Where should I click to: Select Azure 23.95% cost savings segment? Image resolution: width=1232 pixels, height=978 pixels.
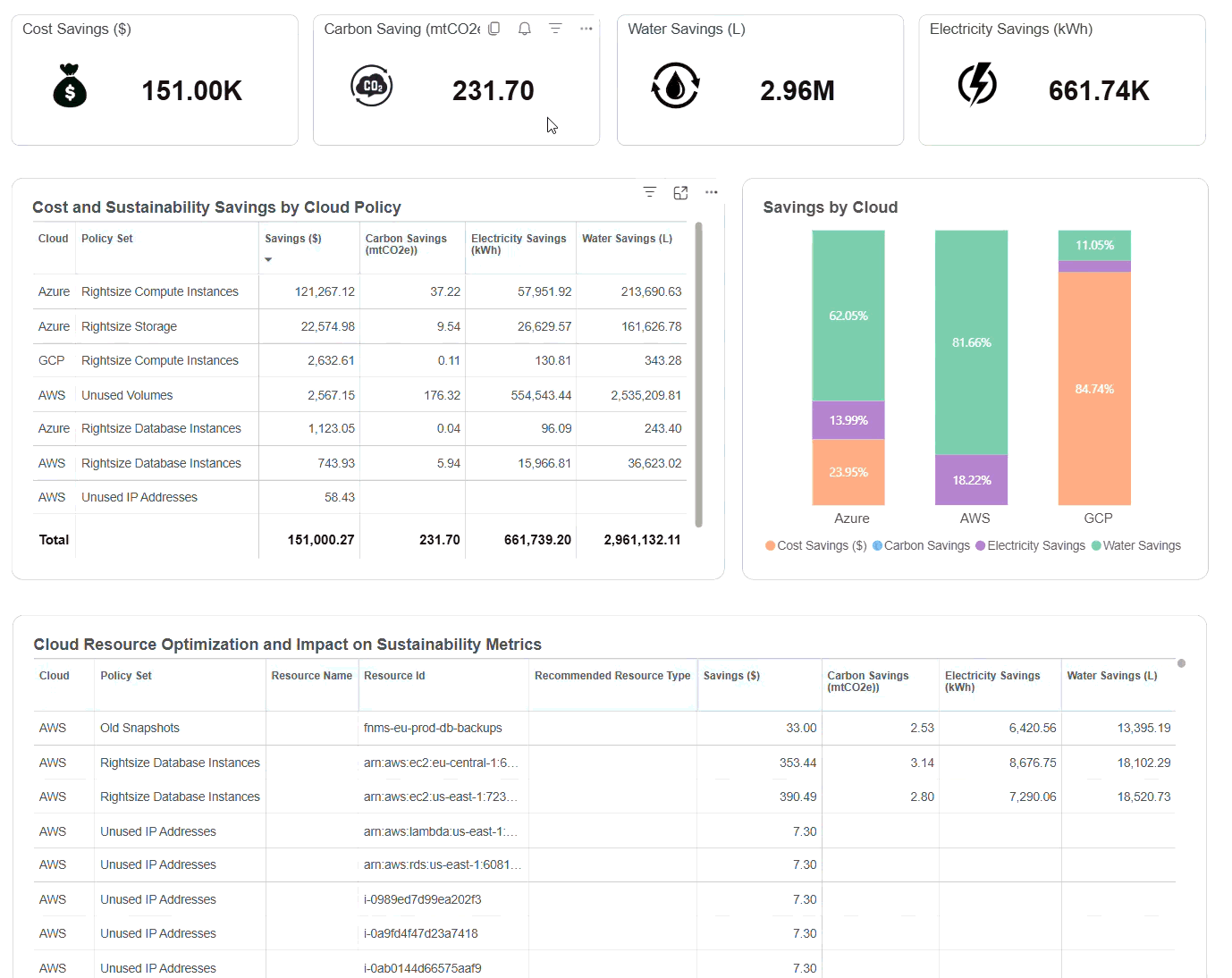[848, 472]
